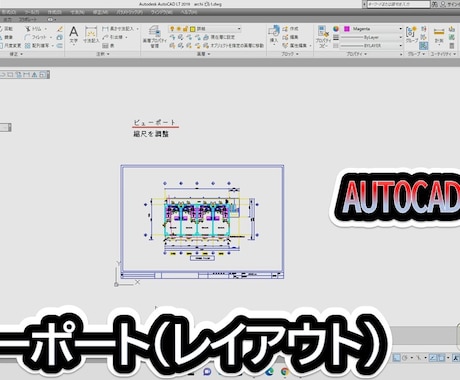Click the Magenta color swatch square
Screen dimensions: 460x380
[347, 29]
